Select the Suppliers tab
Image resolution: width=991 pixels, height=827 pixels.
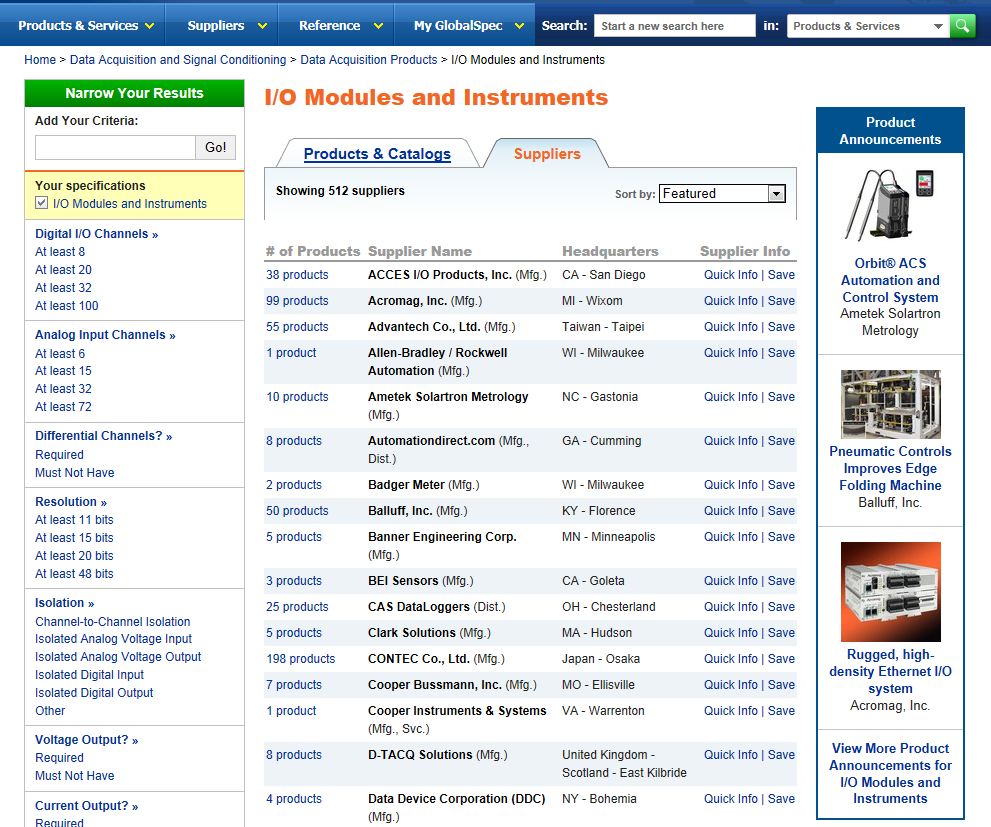[x=547, y=154]
